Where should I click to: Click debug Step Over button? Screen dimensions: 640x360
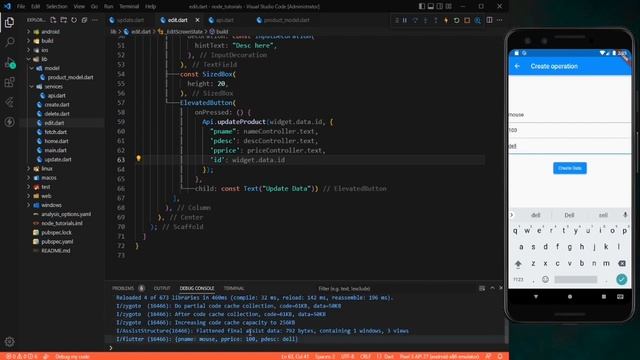point(415,20)
